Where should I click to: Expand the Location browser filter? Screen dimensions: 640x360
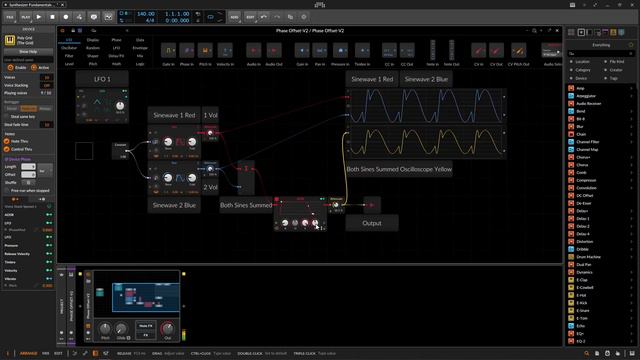(582, 62)
